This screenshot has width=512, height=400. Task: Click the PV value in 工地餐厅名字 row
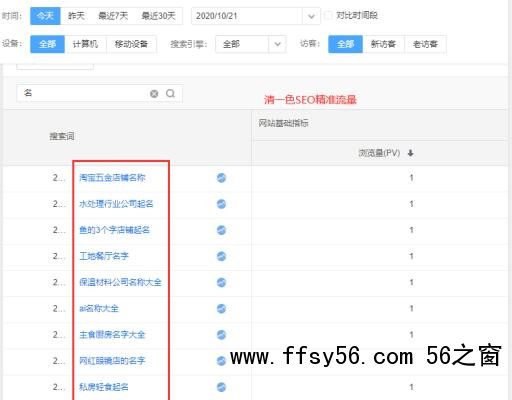click(x=411, y=256)
